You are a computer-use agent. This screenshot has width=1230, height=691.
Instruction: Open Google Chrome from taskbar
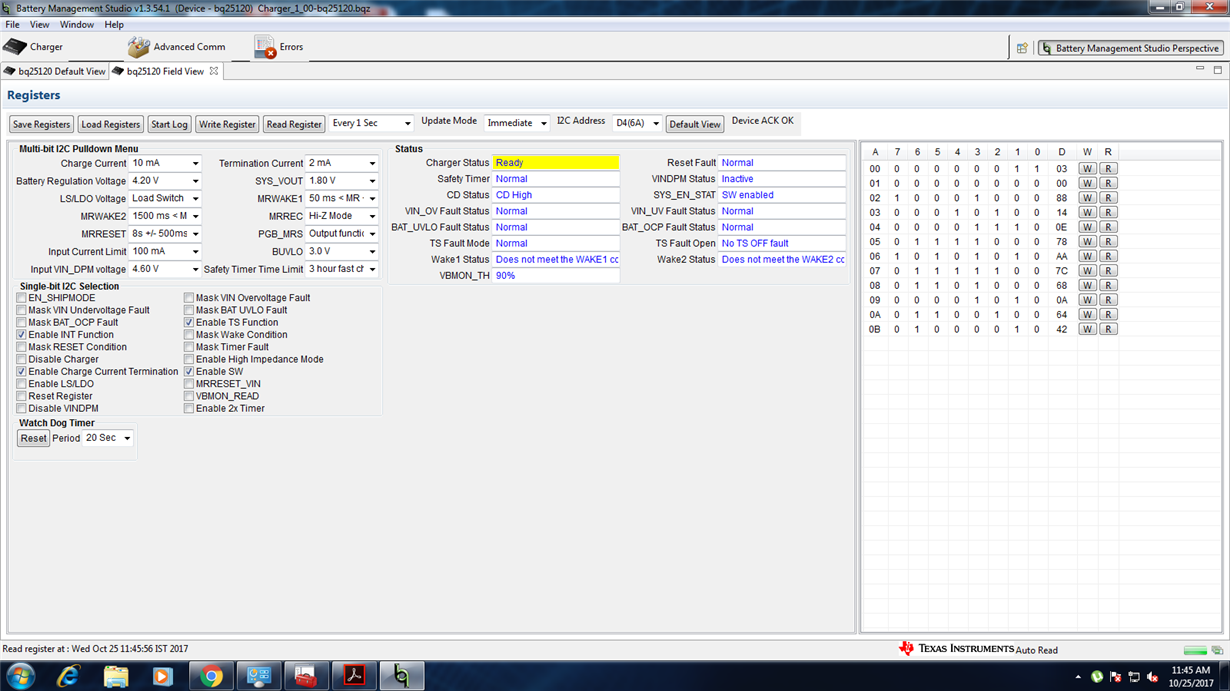click(211, 676)
